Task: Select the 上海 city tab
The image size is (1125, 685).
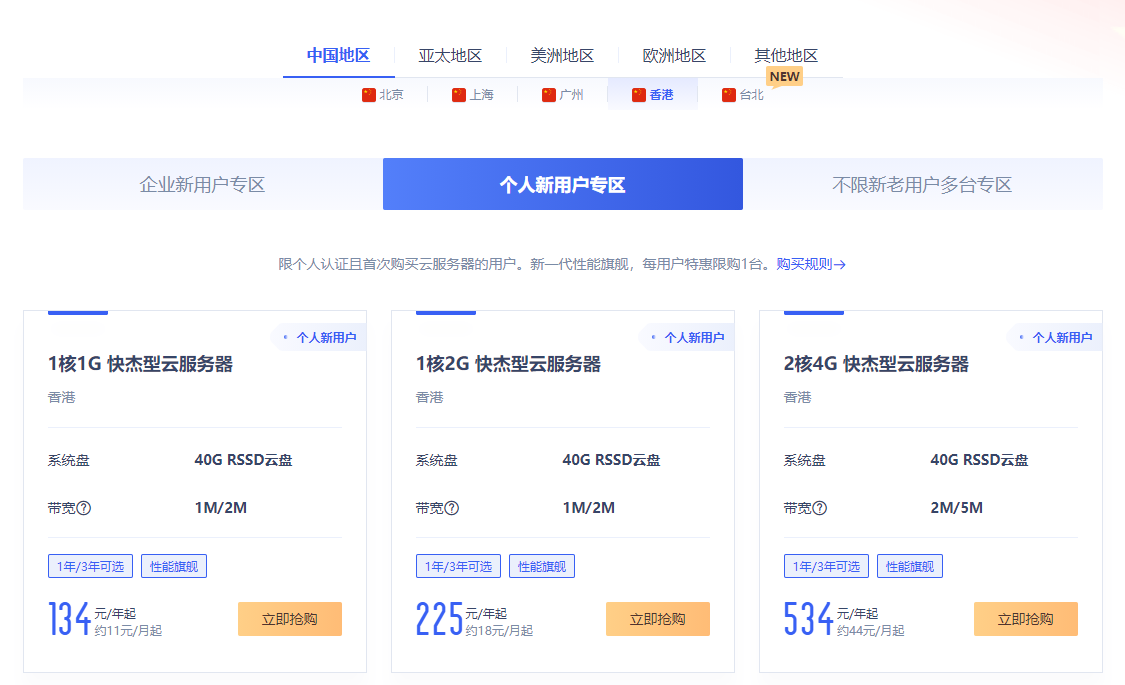Action: point(473,95)
